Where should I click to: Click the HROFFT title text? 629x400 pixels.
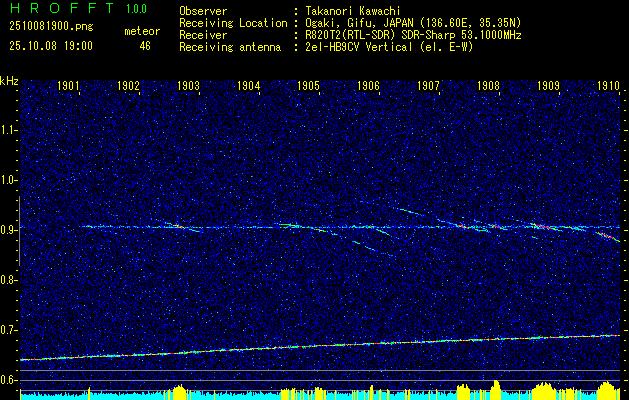pyautogui.click(x=61, y=8)
